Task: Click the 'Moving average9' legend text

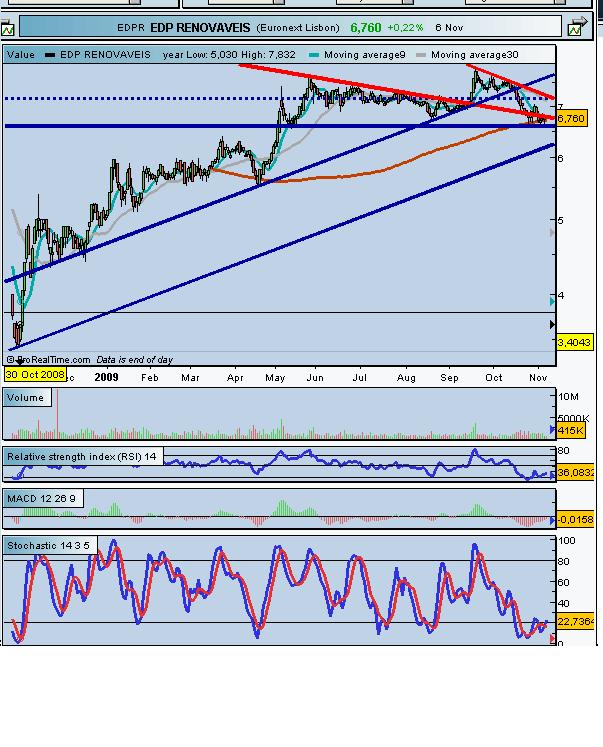Action: tap(364, 55)
